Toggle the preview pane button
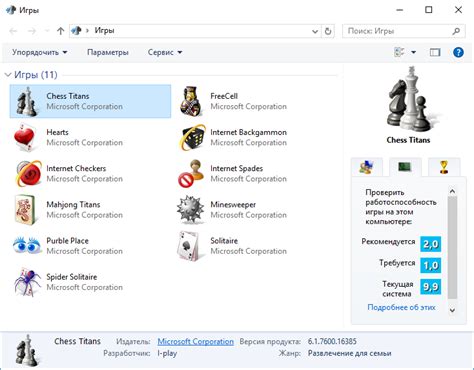This screenshot has height=370, width=474. pyautogui.click(x=435, y=52)
